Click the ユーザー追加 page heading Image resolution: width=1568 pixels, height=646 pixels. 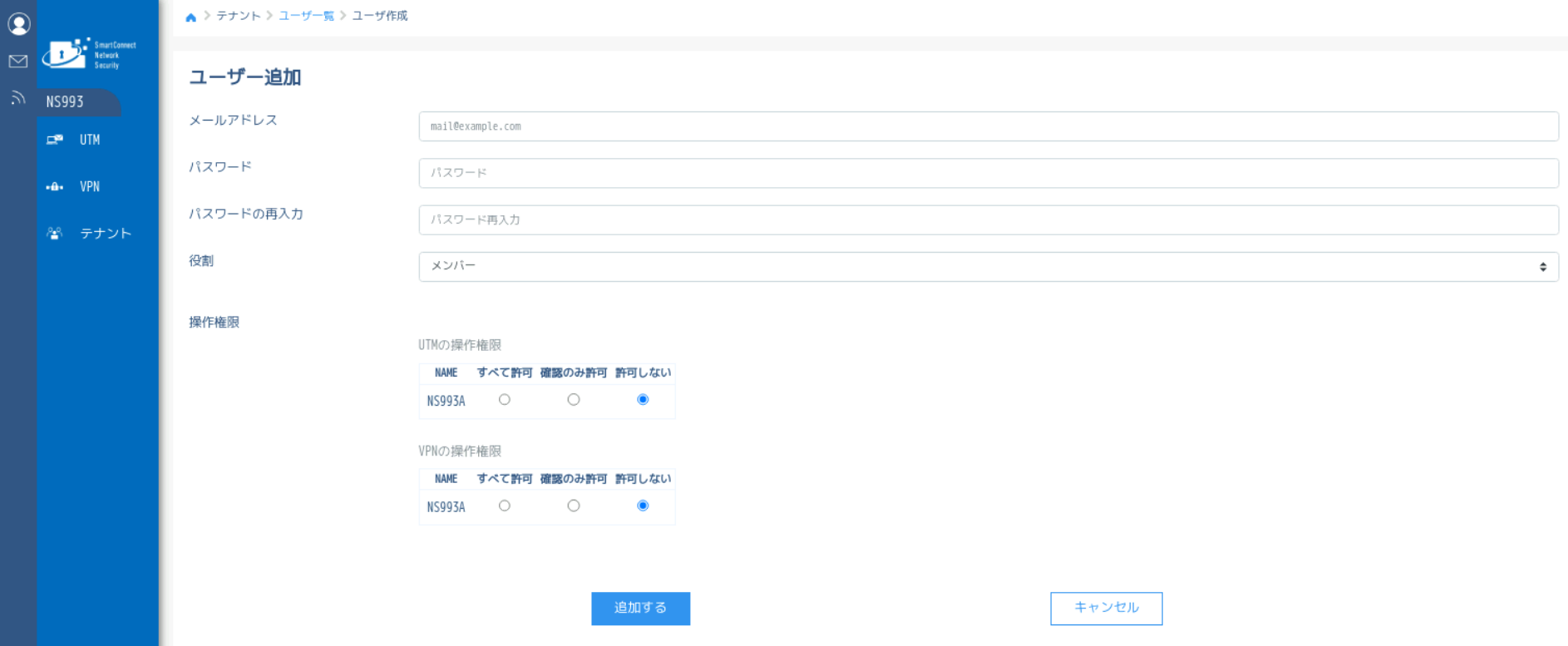(x=245, y=77)
